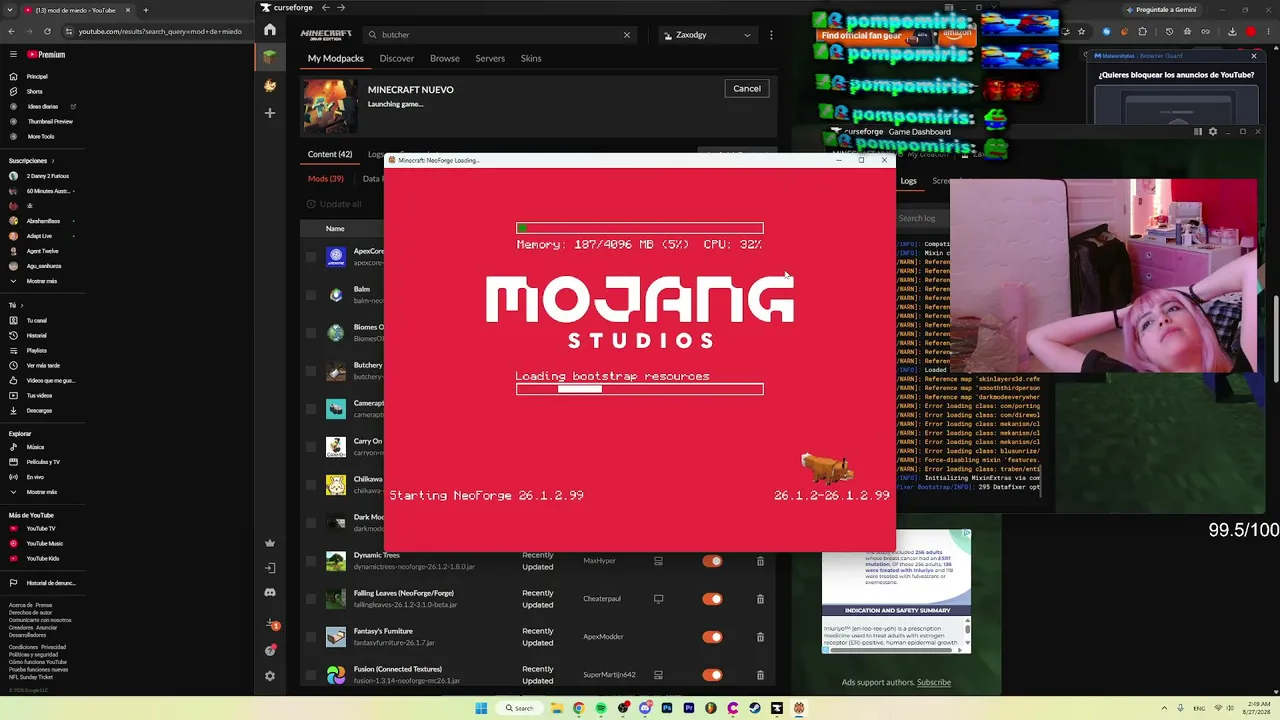
Task: Open Steam from the taskbar
Action: 755,708
